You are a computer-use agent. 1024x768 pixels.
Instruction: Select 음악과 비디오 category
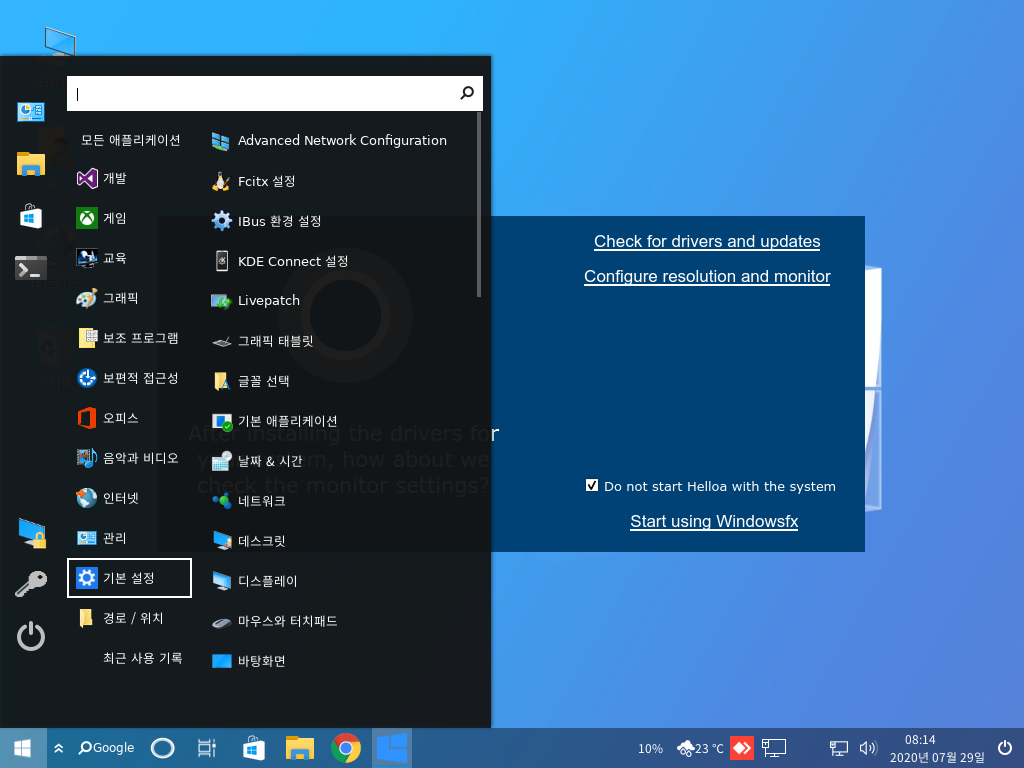pyautogui.click(x=128, y=458)
